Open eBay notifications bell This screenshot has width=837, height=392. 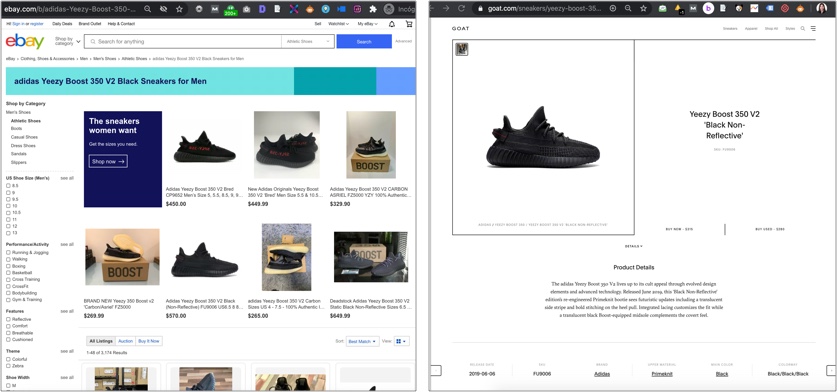pos(392,24)
